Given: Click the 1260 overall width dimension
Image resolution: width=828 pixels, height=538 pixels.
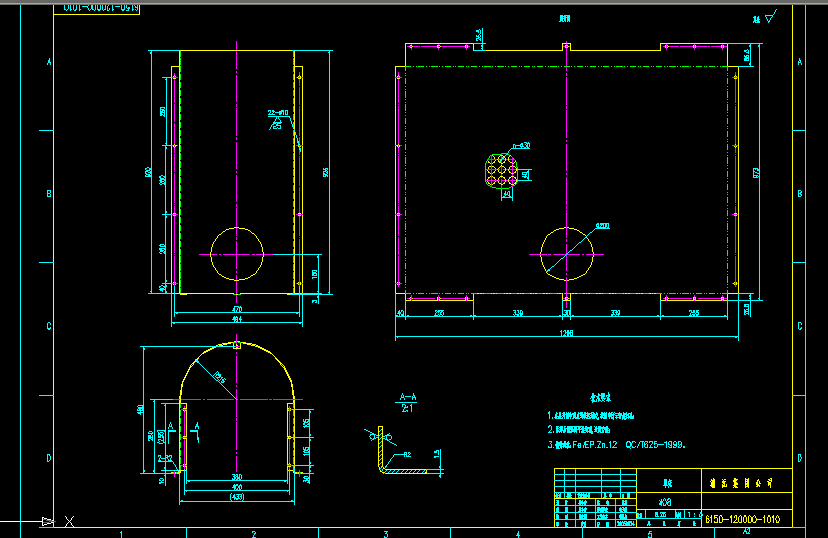Looking at the screenshot, I should (x=566, y=332).
